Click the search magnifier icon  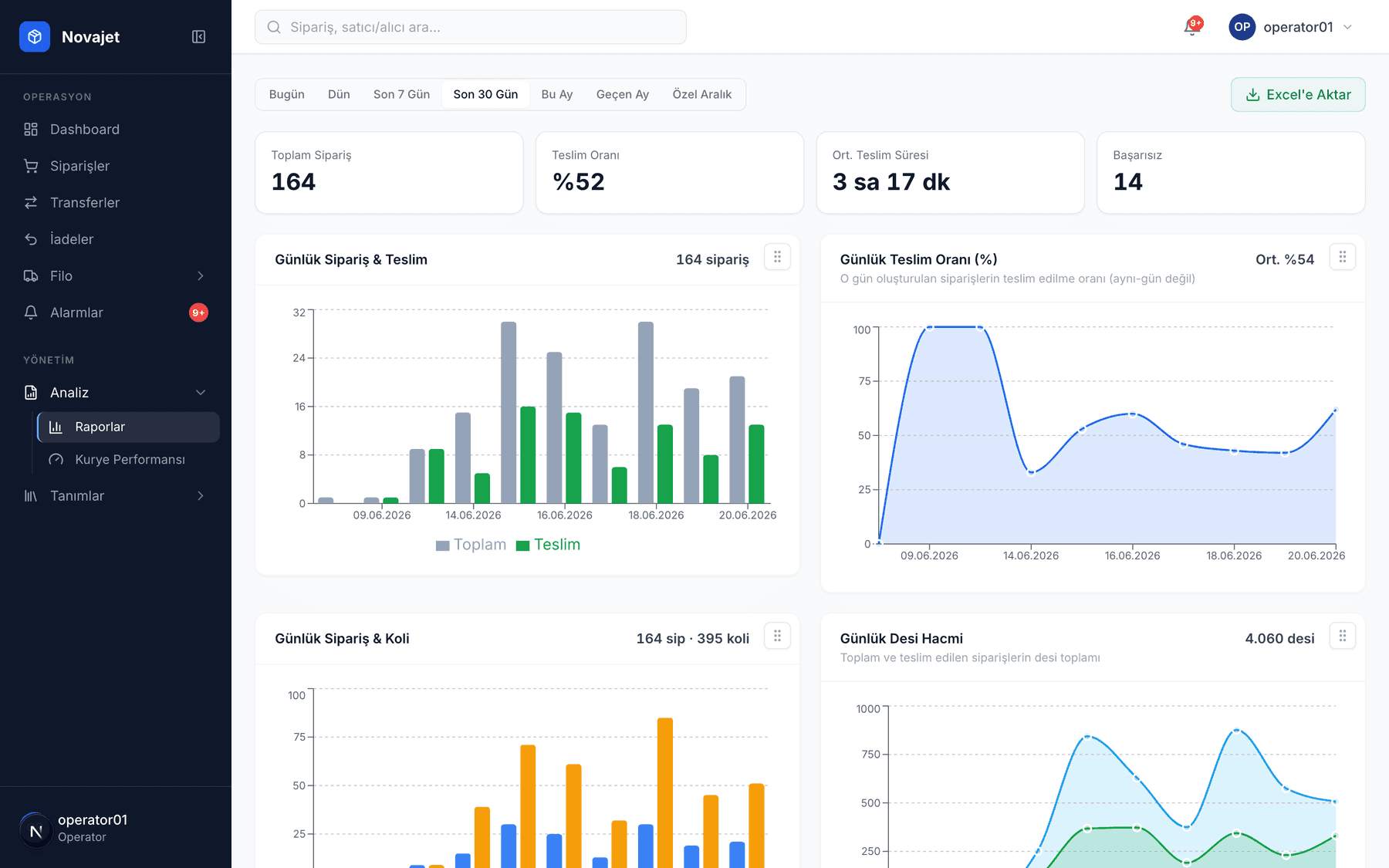[274, 27]
